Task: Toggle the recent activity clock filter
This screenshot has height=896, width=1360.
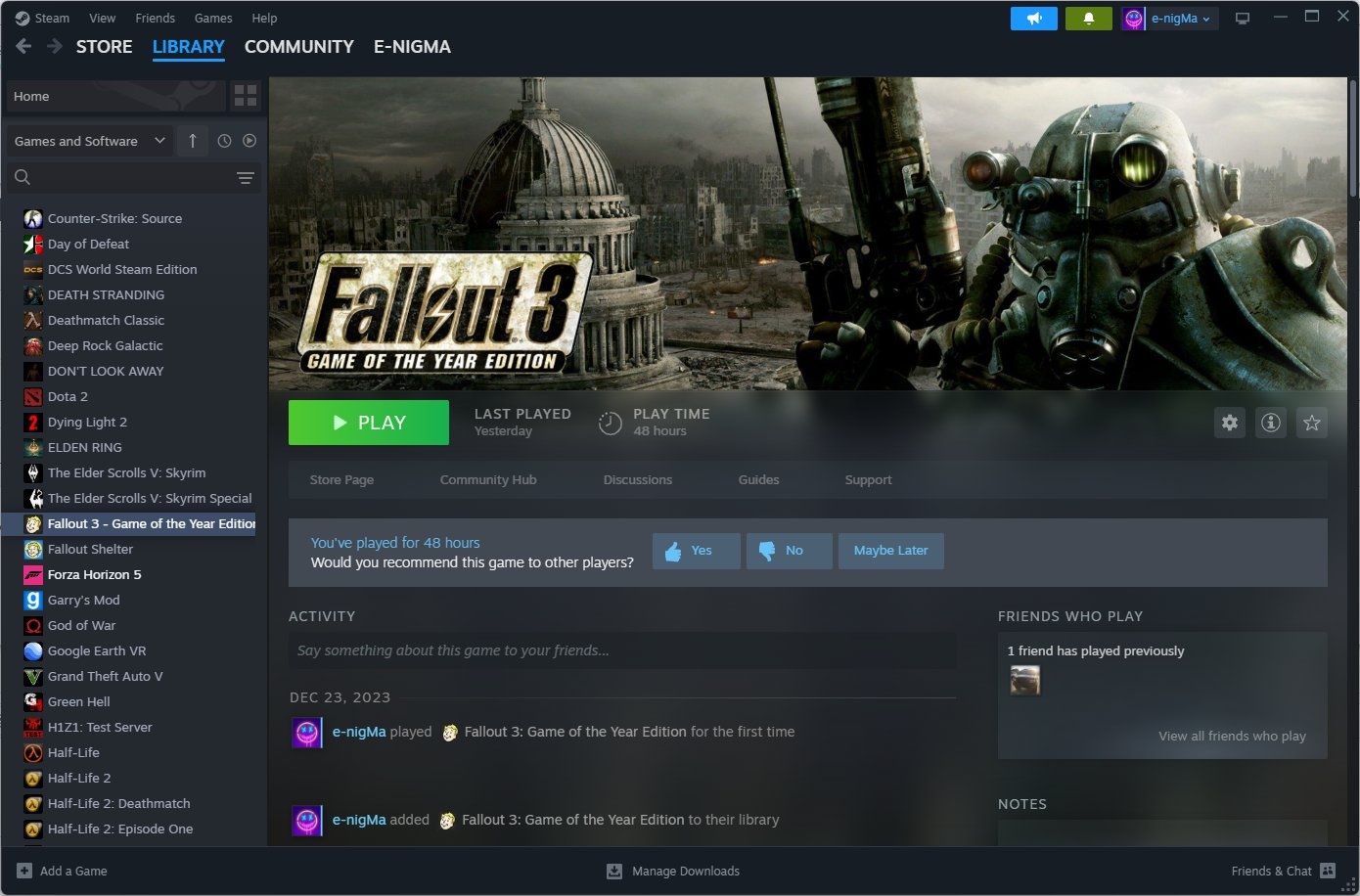Action: point(224,141)
